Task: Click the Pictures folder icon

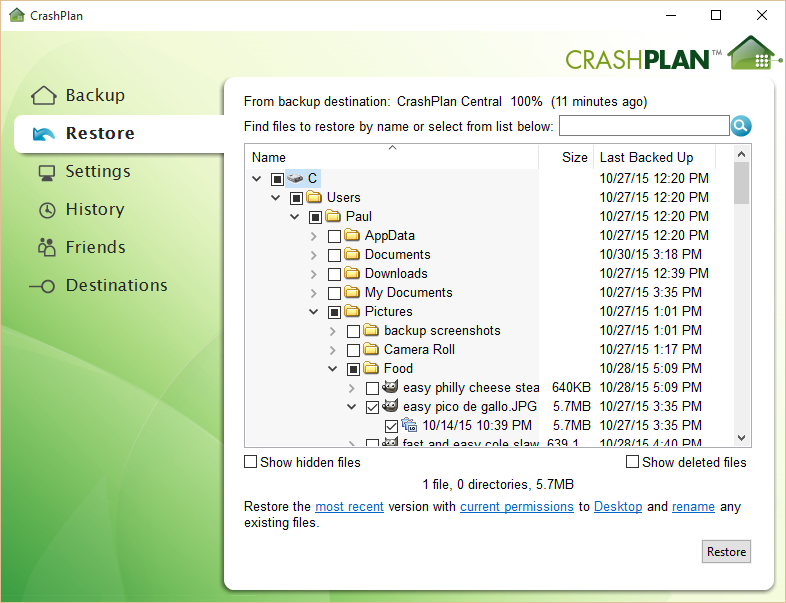Action: 352,311
